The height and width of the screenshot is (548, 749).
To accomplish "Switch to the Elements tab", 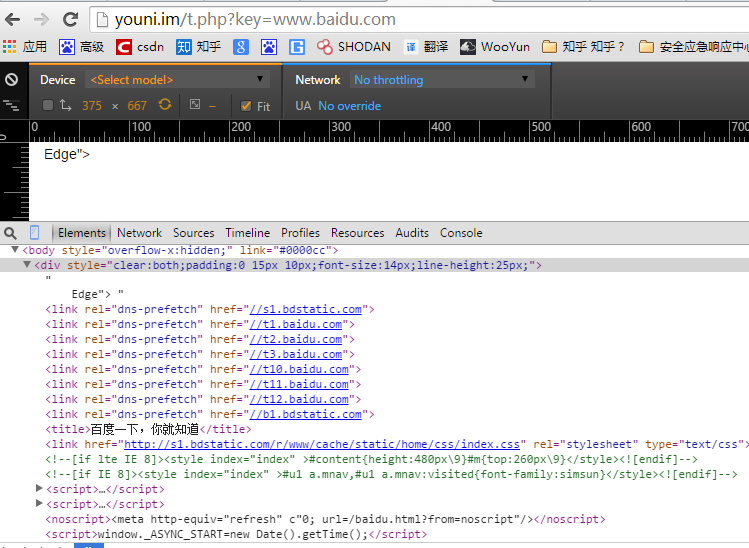I will (82, 233).
